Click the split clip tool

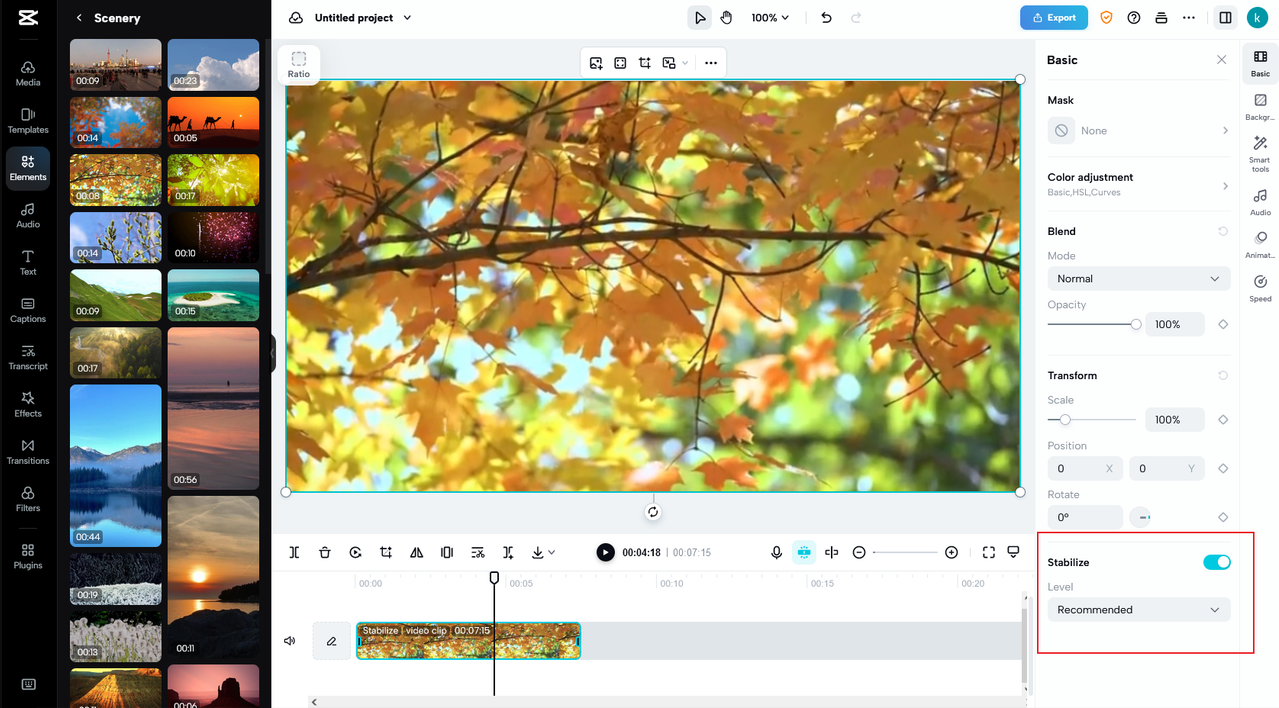[294, 552]
